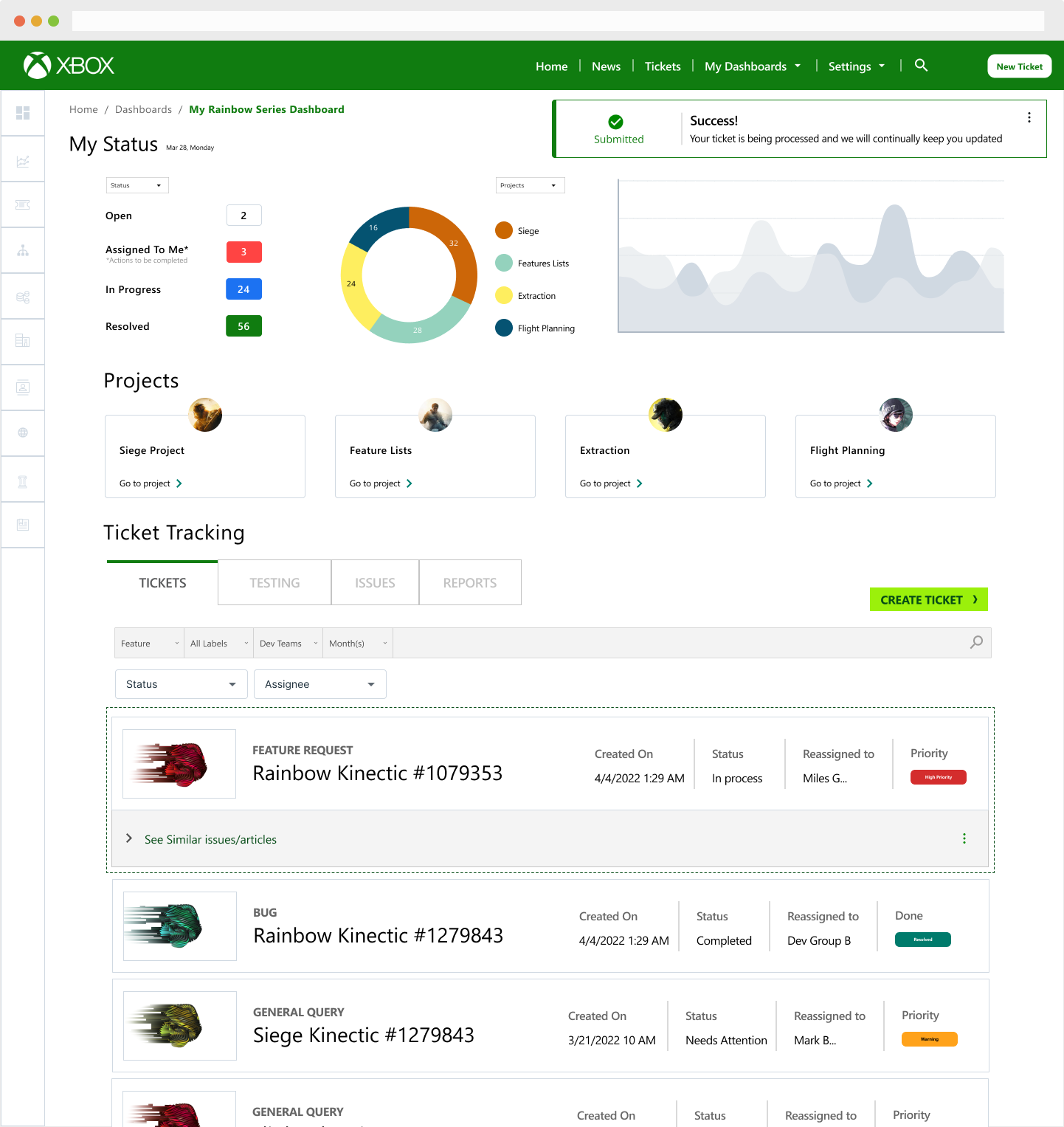Select the TICKETS tab

click(x=162, y=583)
